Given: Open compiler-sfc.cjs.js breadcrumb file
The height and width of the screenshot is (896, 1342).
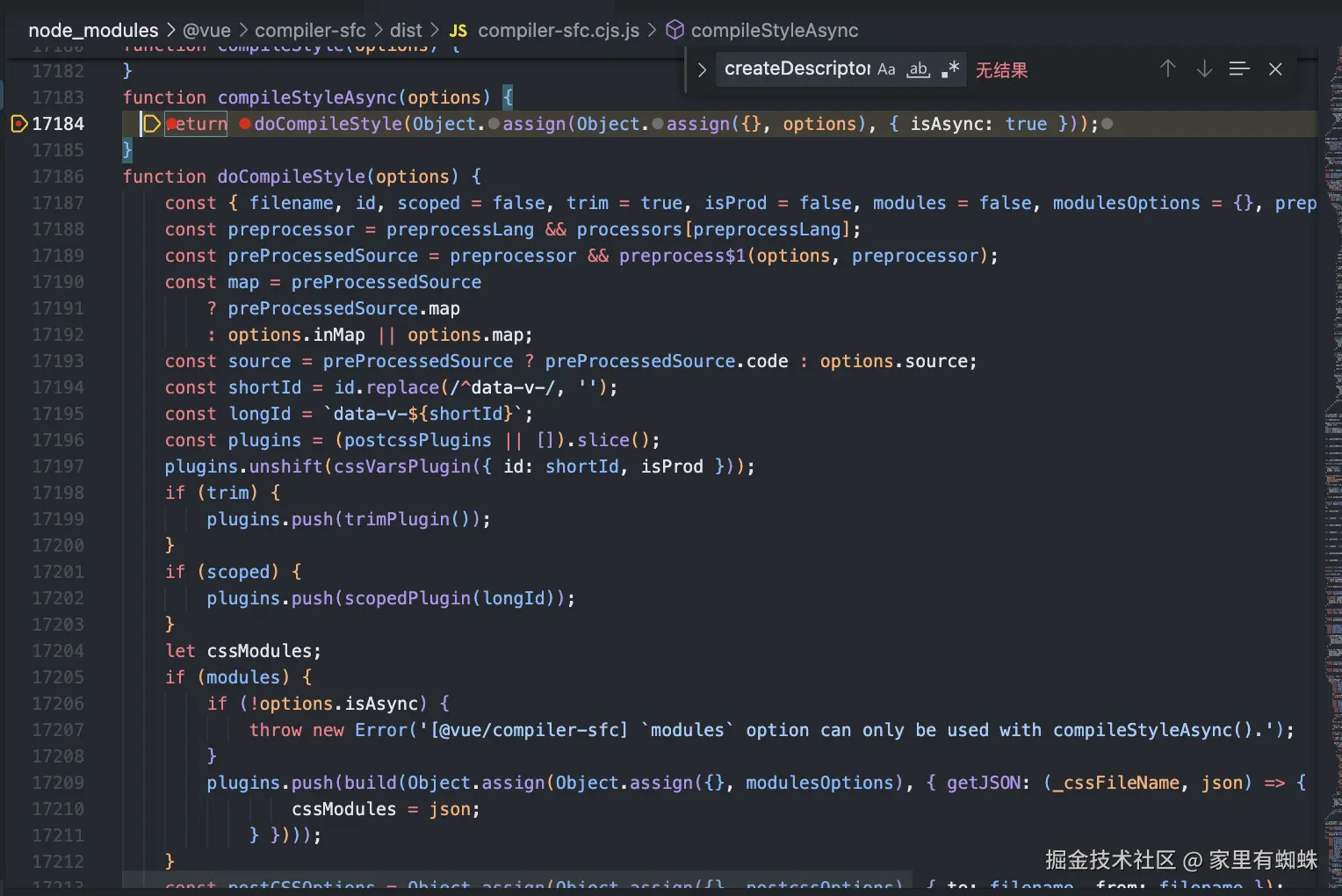Looking at the screenshot, I should (559, 31).
